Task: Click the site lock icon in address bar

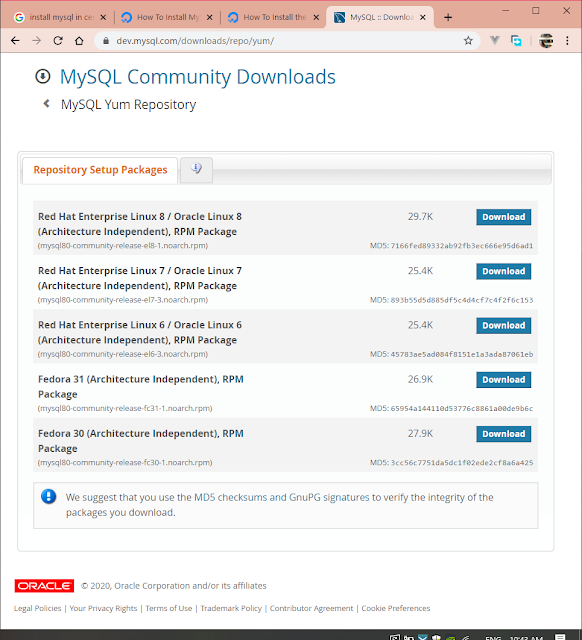Action: (x=106, y=41)
